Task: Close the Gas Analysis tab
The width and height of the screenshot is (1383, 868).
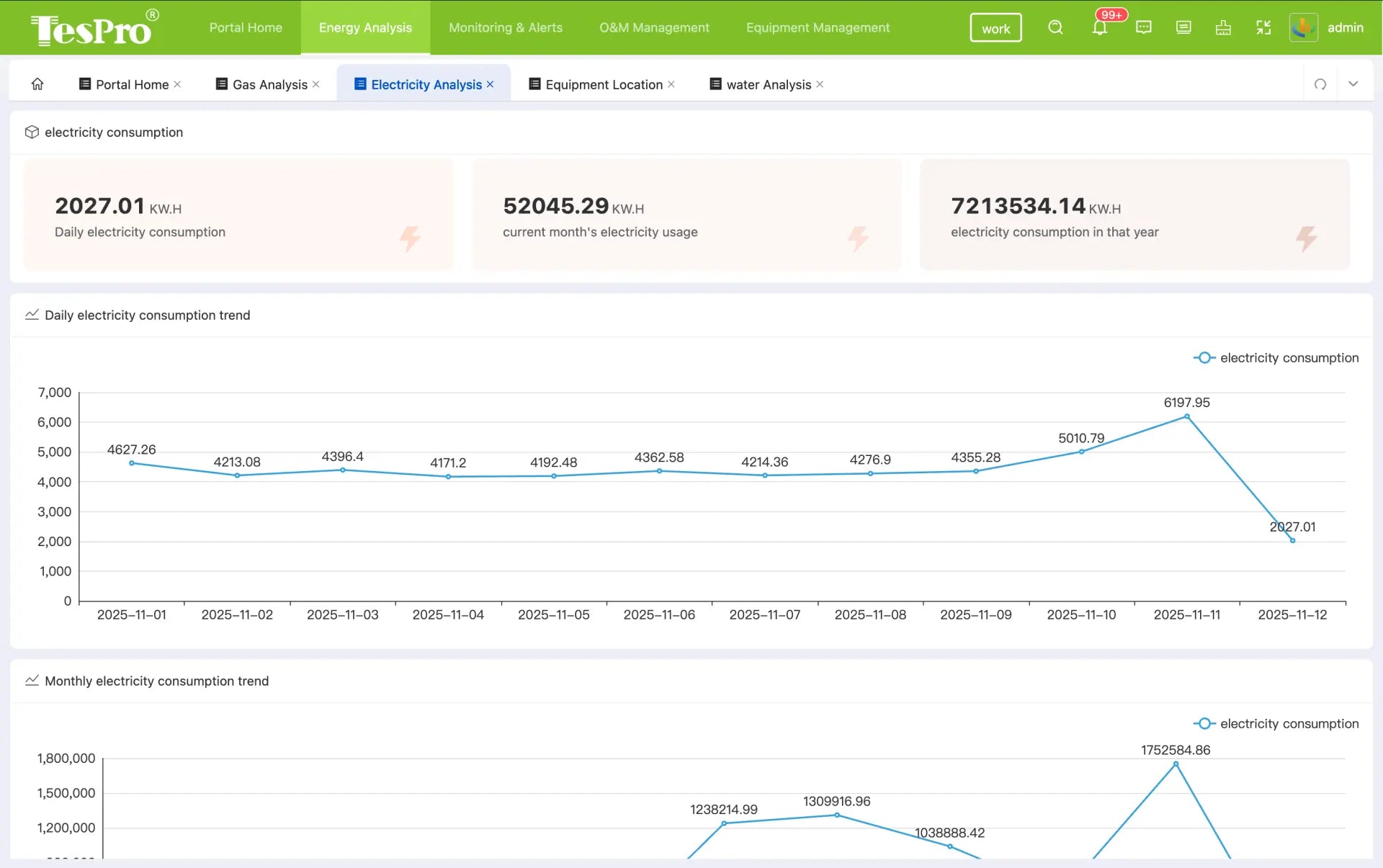Action: click(x=316, y=84)
